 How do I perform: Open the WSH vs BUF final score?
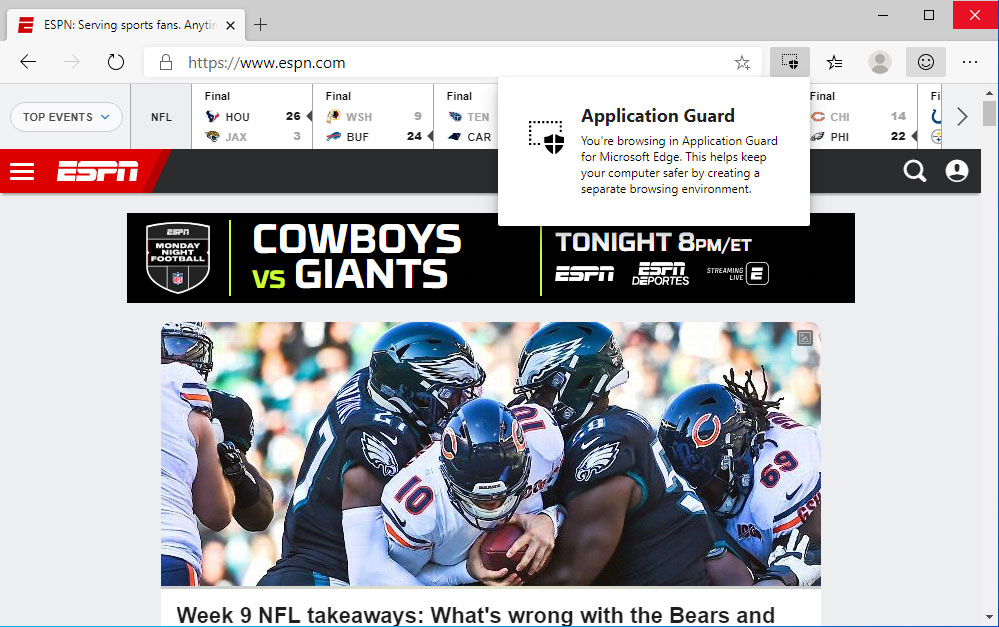[x=373, y=117]
